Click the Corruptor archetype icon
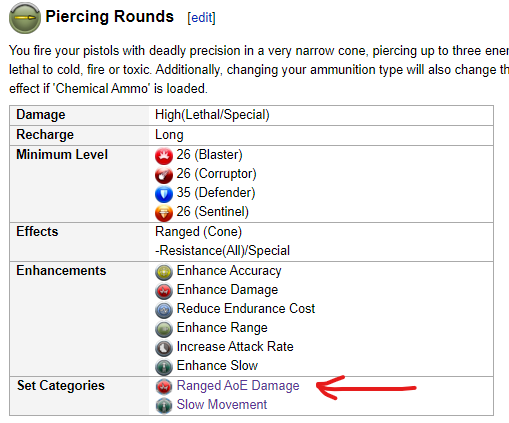This screenshot has width=509, height=423. [x=164, y=175]
